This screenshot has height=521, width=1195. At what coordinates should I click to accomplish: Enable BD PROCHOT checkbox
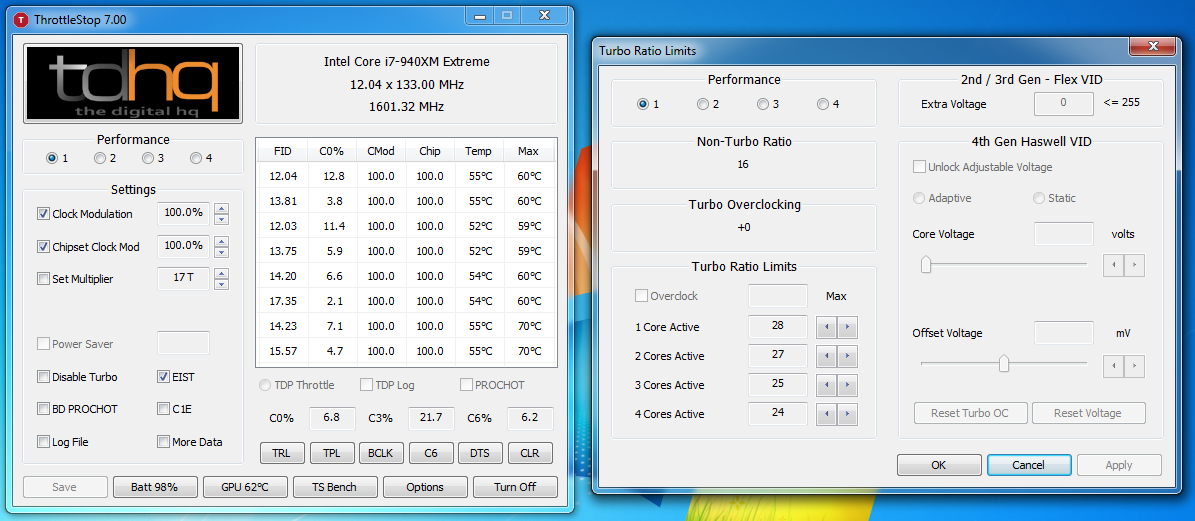(43, 409)
